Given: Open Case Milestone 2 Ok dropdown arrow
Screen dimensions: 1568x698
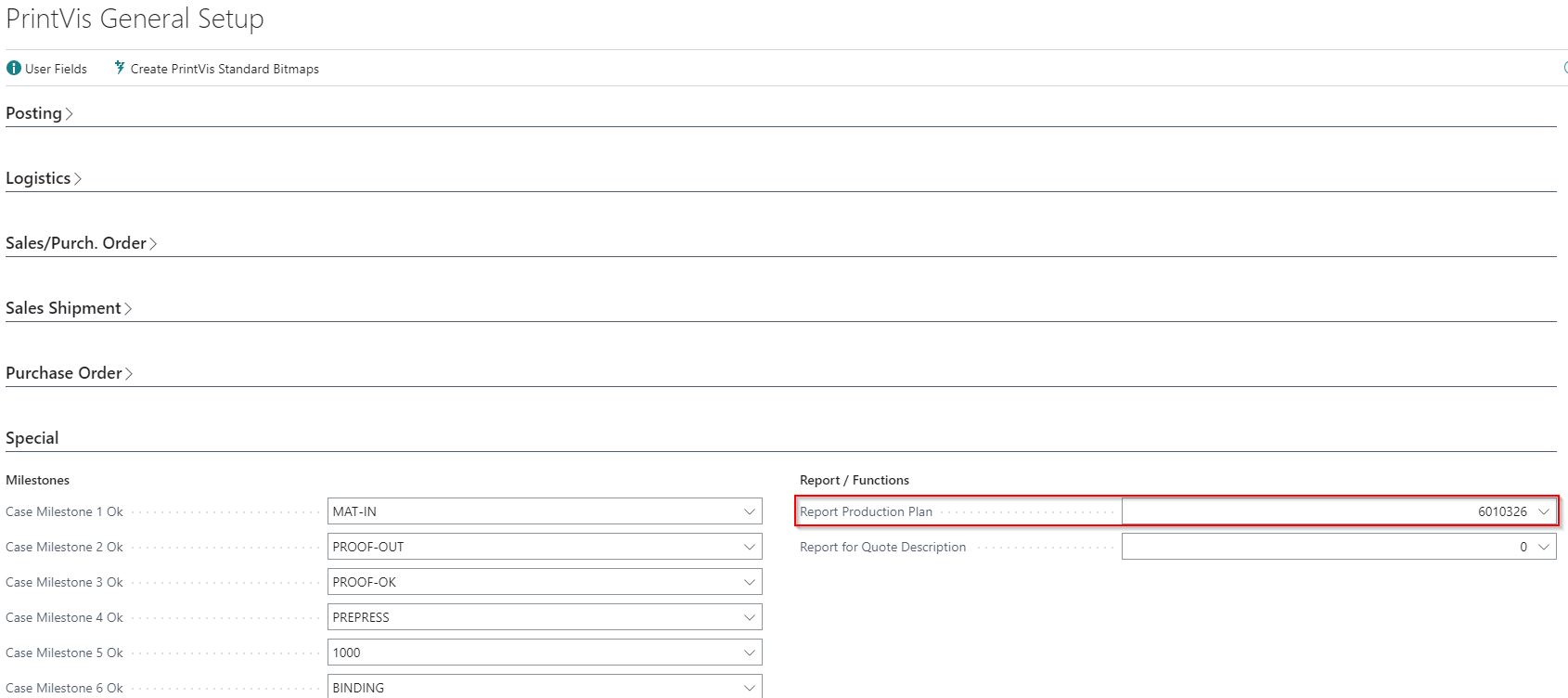Looking at the screenshot, I should tap(750, 547).
